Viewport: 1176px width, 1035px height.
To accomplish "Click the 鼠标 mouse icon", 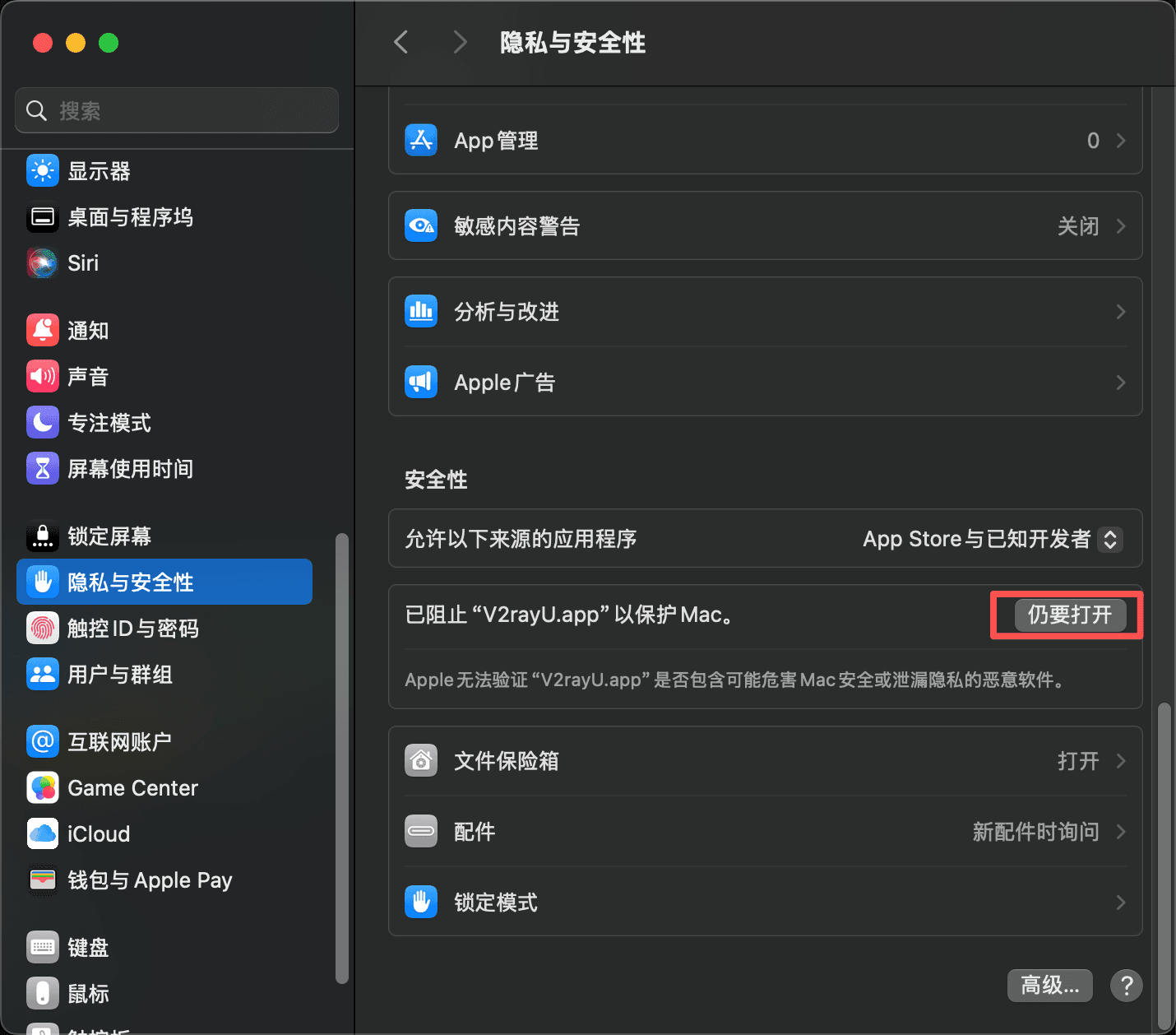I will click(x=43, y=994).
